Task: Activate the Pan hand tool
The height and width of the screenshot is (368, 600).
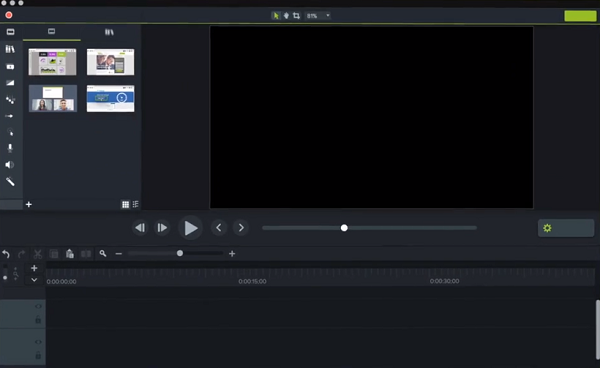Action: click(x=286, y=16)
